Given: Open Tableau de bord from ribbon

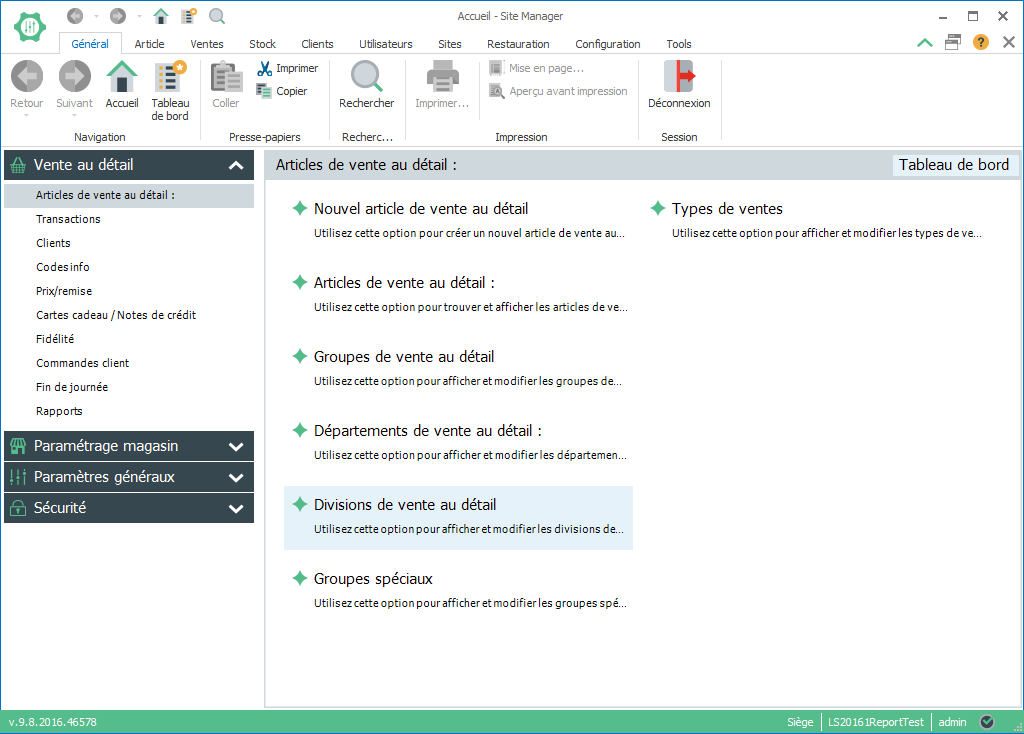Looking at the screenshot, I should pyautogui.click(x=170, y=78).
